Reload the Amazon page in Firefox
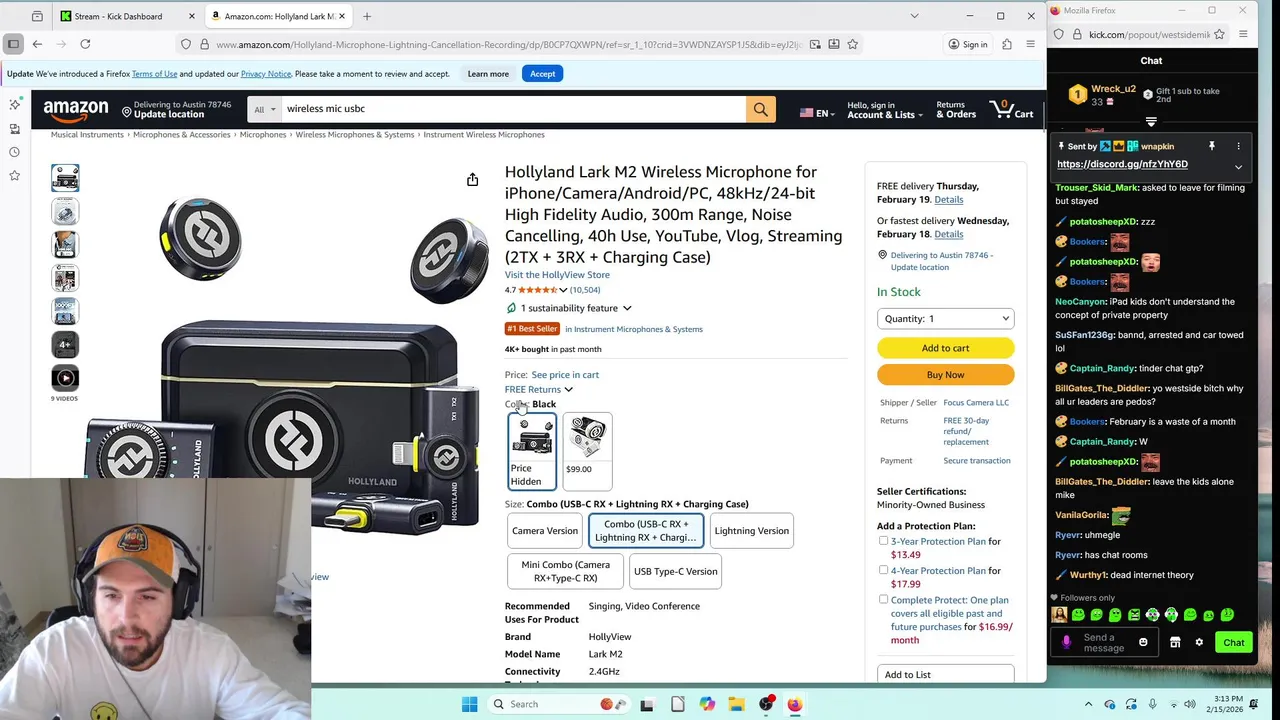Screen dimensions: 1280x720 tap(85, 44)
